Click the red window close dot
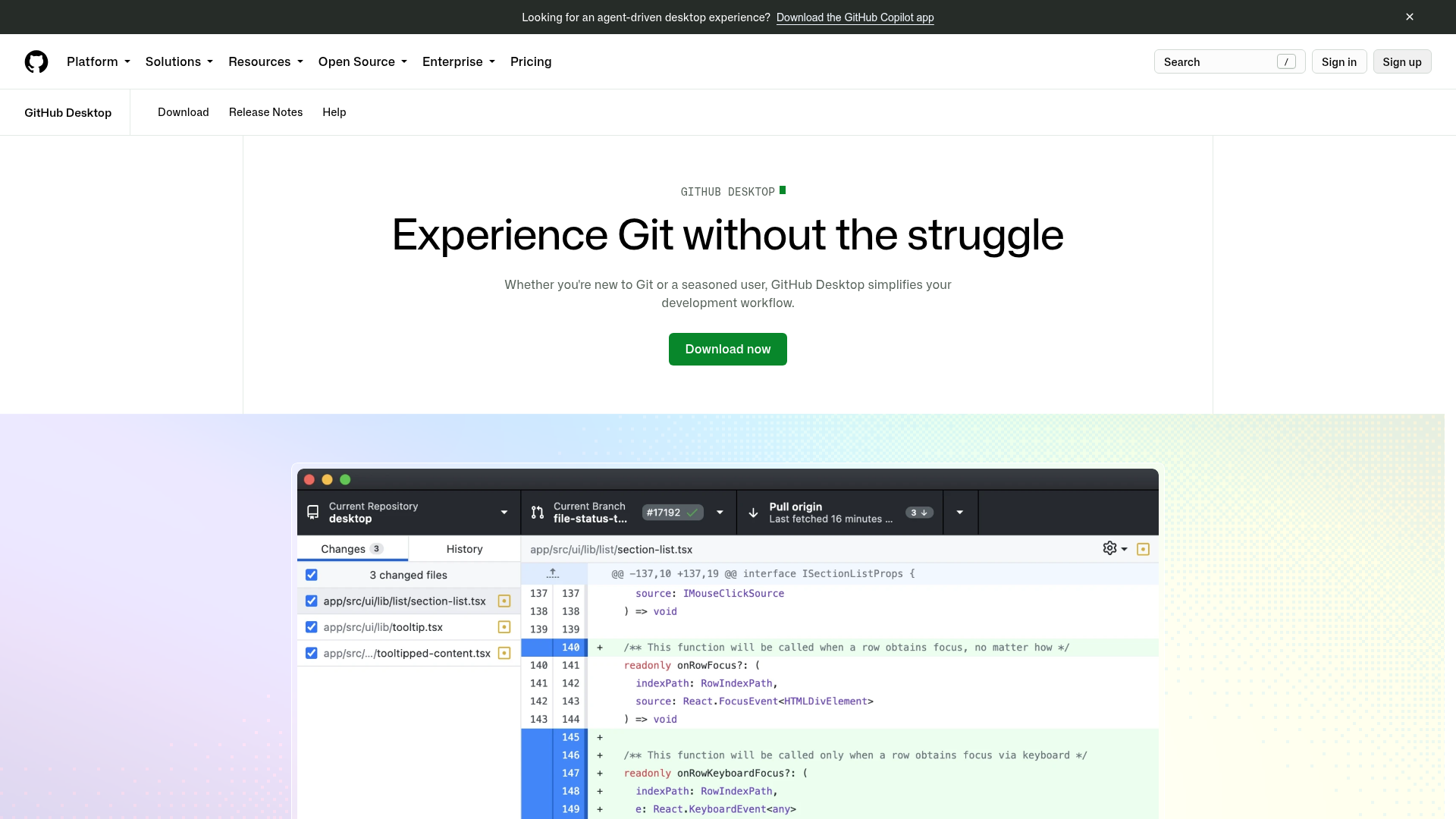 click(309, 479)
